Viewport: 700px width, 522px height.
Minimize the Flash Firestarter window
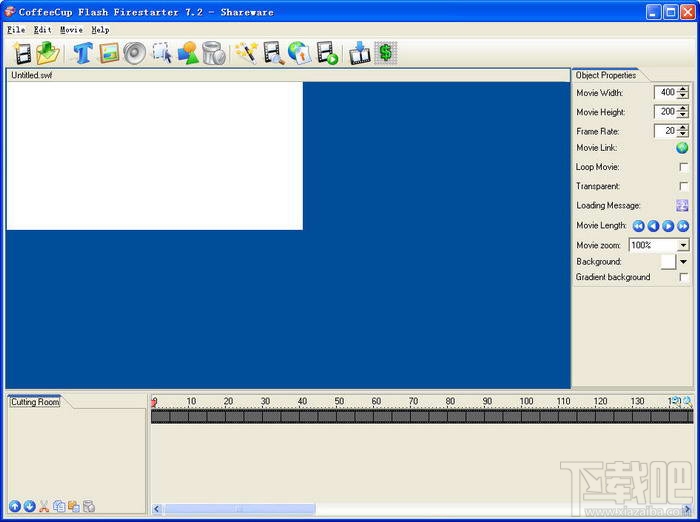tap(654, 12)
